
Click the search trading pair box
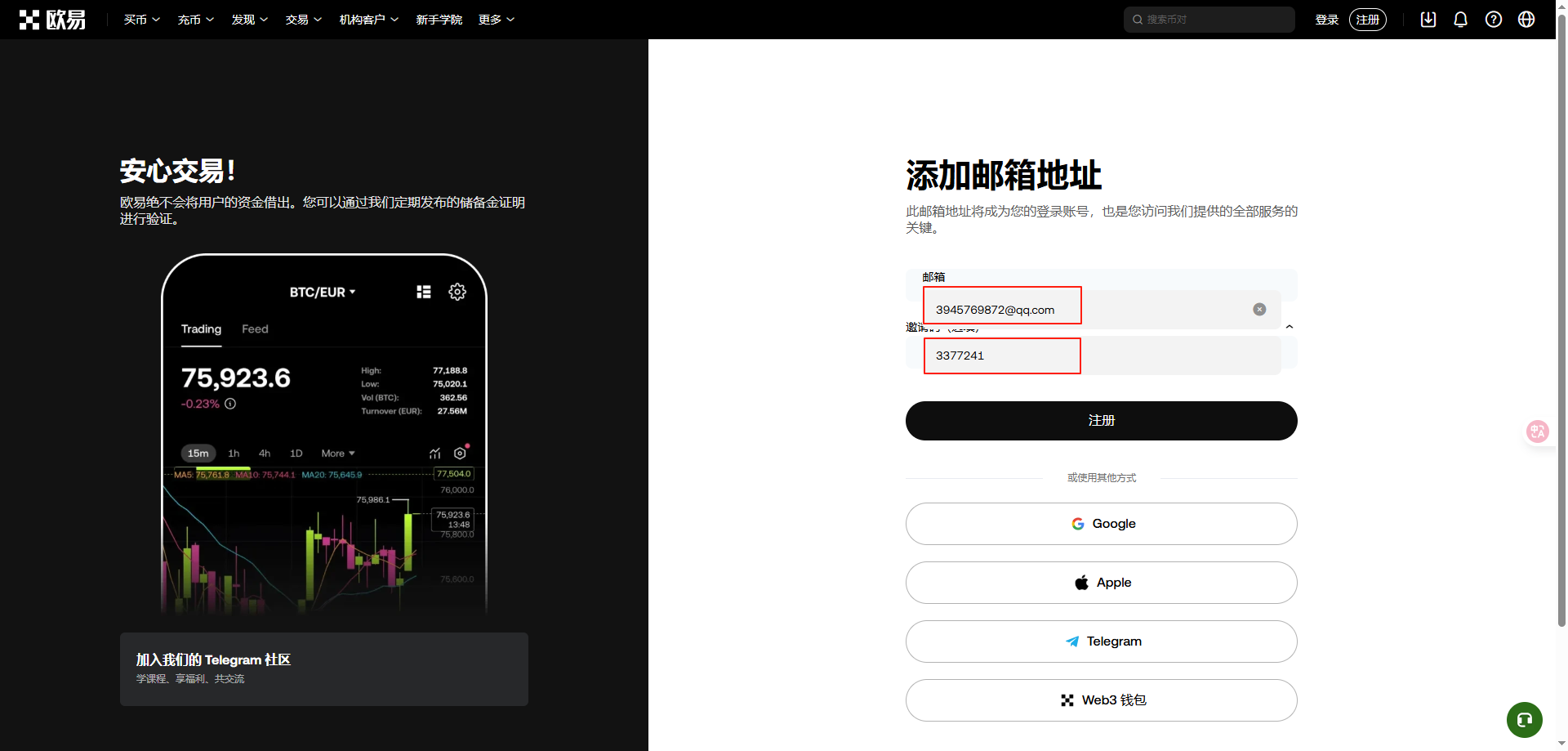coord(1209,20)
